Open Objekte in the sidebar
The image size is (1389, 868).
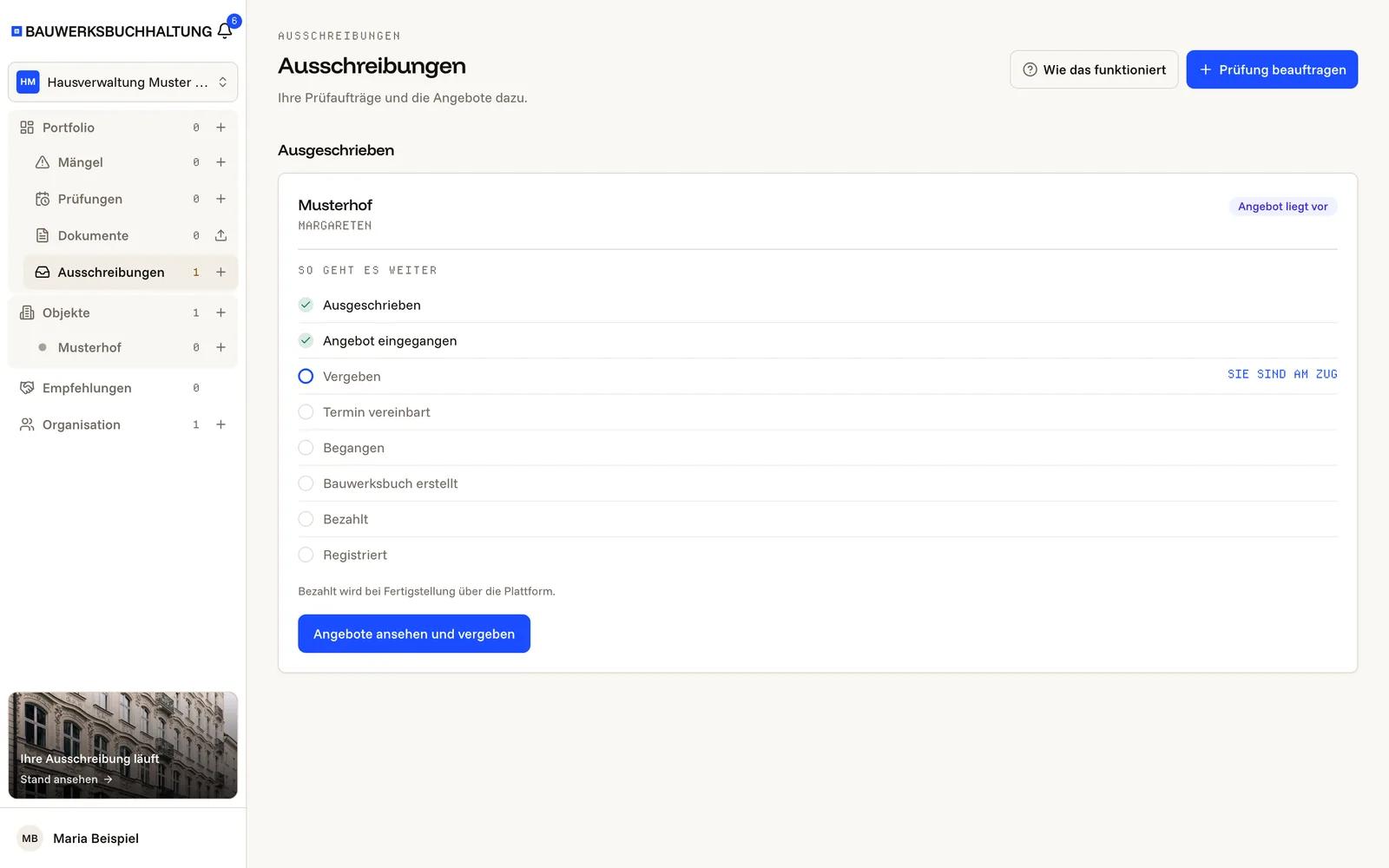[x=66, y=312]
